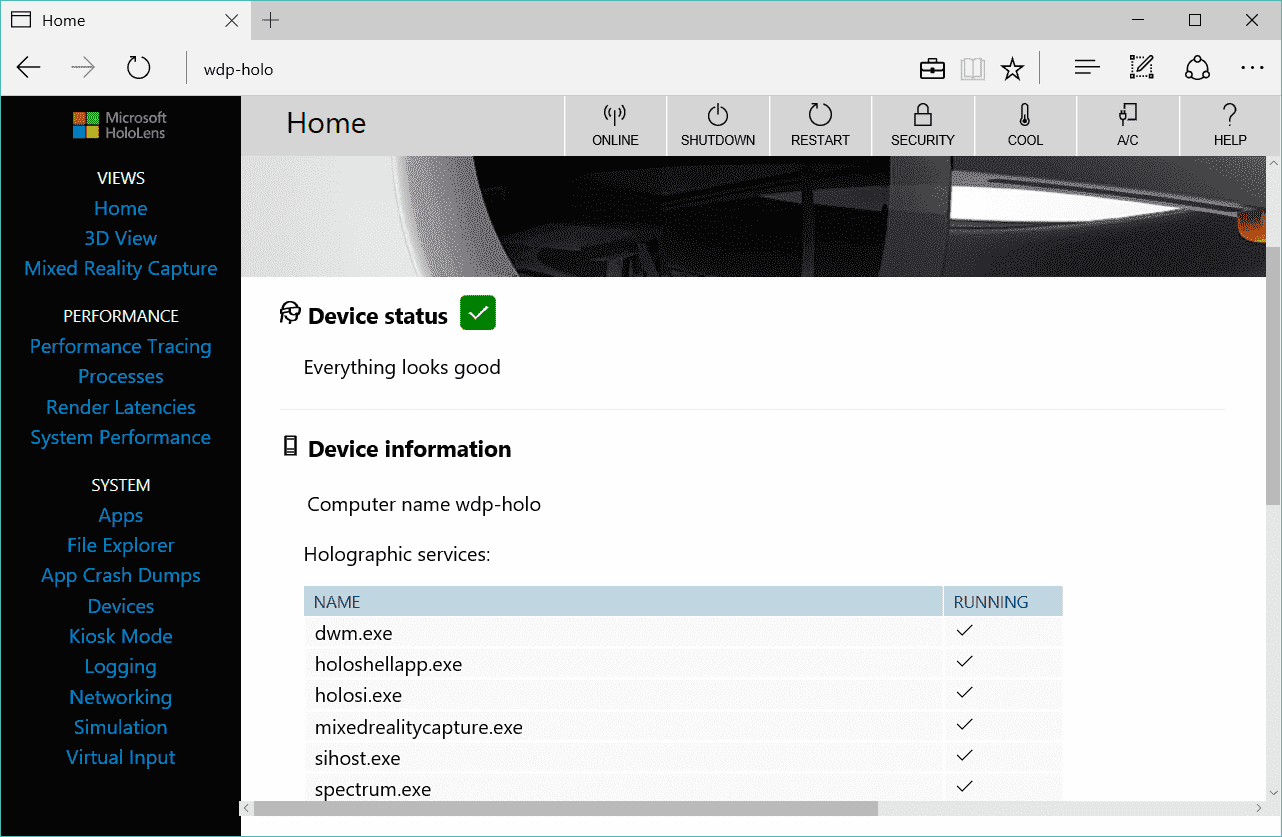Click the Make a Web Note icon
1282x837 pixels.
pos(1141,68)
